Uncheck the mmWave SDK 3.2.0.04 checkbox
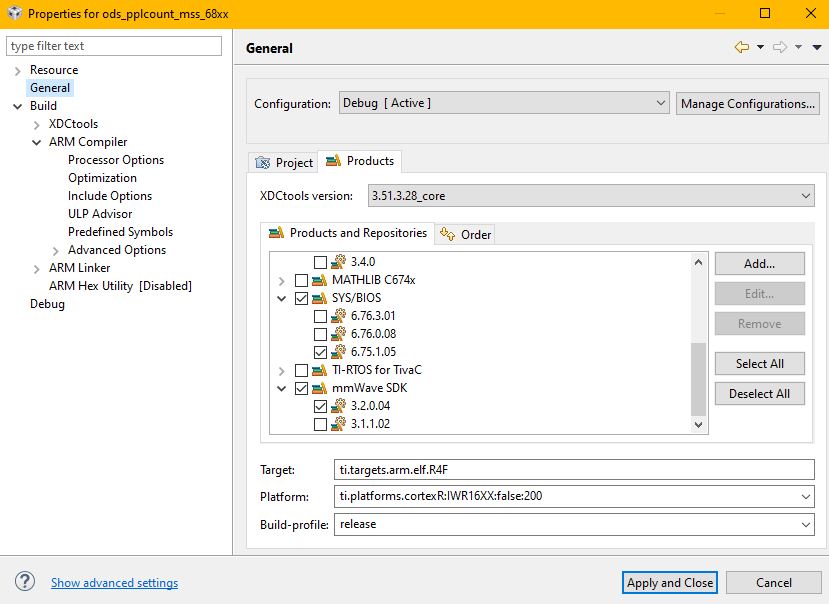Screen dimensions: 829x604 pyautogui.click(x=320, y=406)
